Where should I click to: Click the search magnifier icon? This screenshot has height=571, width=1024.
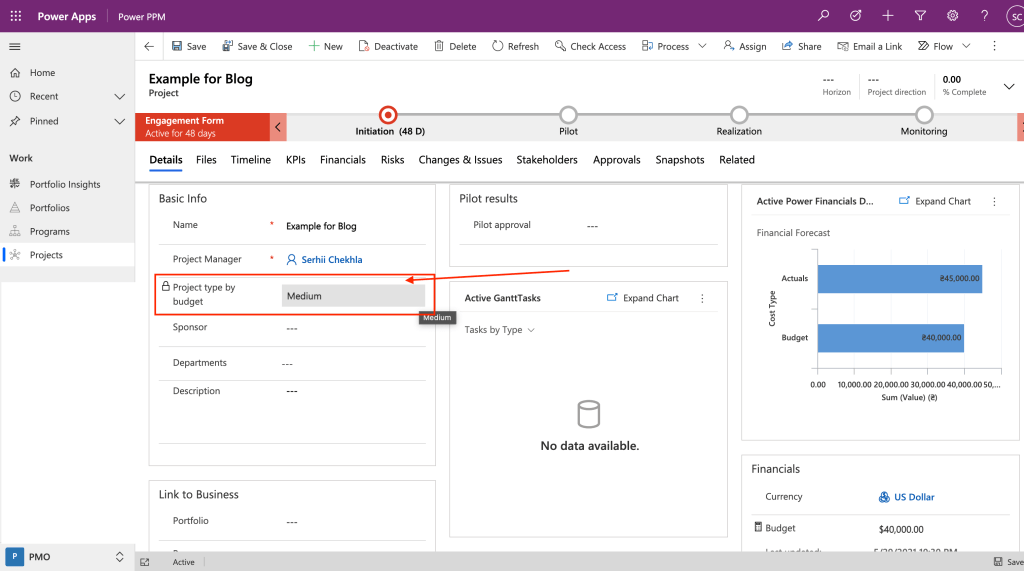click(x=823, y=16)
